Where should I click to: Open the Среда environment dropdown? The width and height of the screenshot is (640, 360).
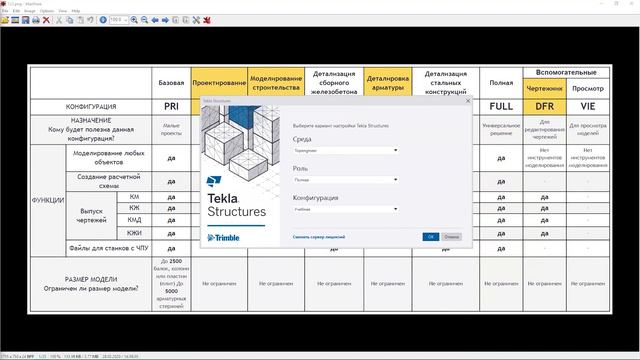pyautogui.click(x=345, y=151)
